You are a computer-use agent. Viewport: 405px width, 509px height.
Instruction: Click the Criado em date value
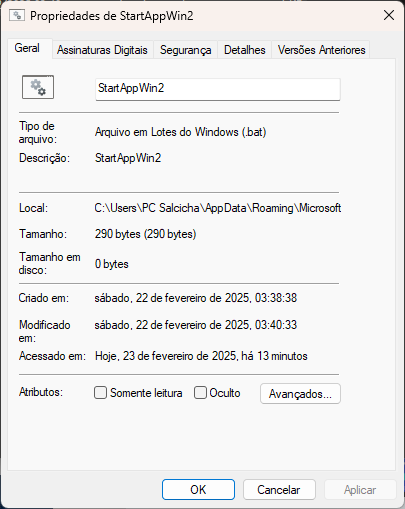click(196, 298)
